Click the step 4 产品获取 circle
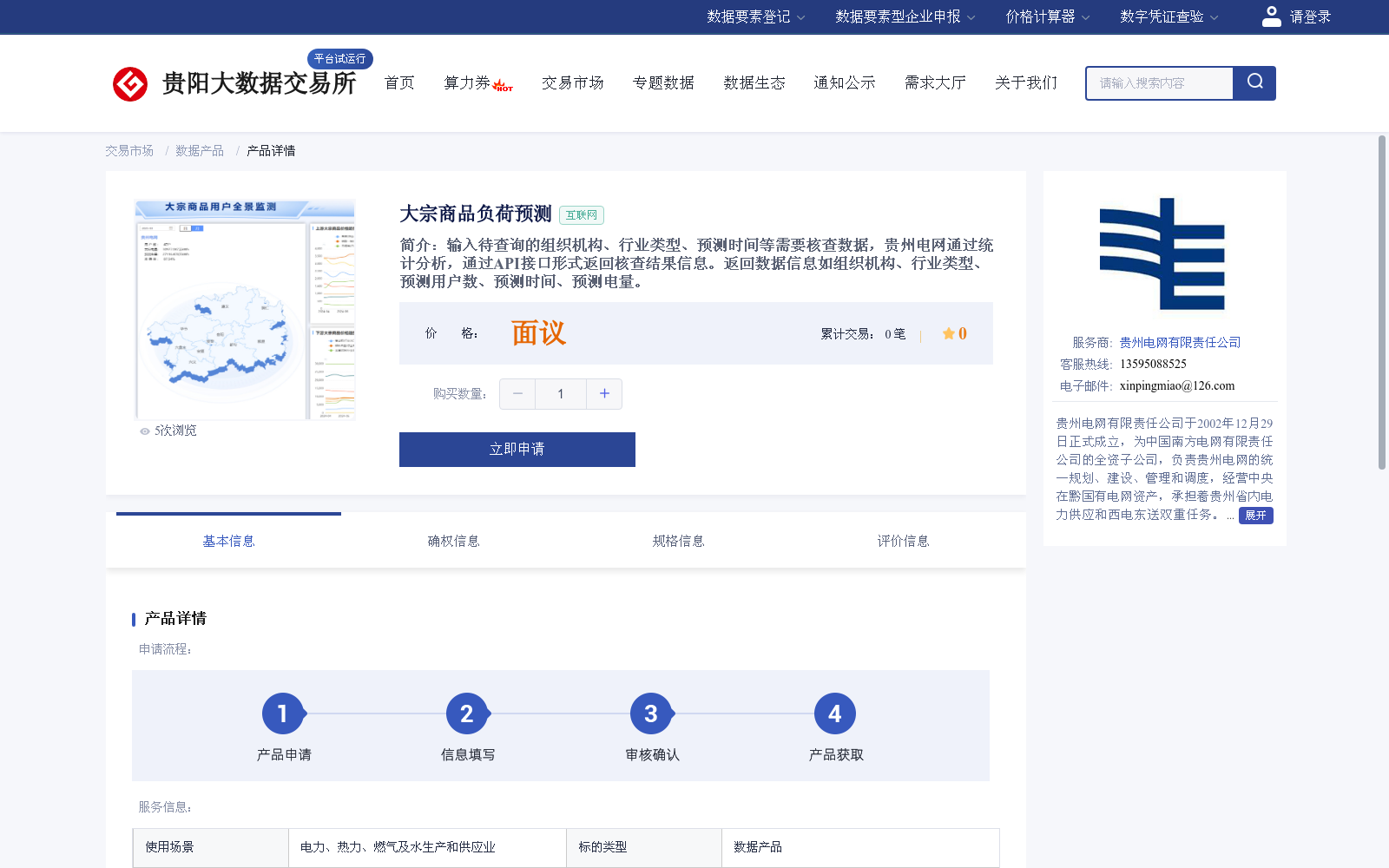1389x868 pixels. (x=835, y=713)
